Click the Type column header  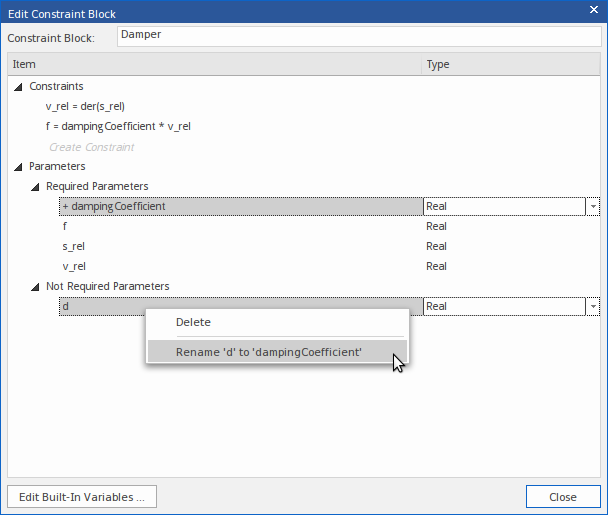pos(438,64)
